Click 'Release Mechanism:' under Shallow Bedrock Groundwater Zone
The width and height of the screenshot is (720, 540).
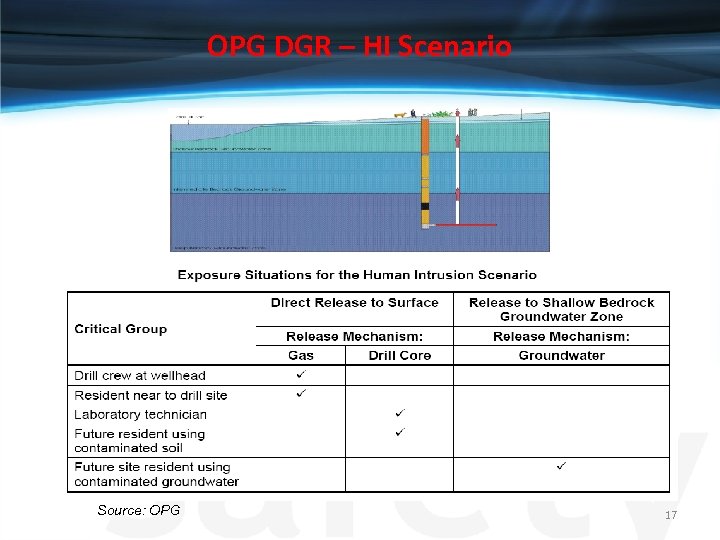[562, 337]
